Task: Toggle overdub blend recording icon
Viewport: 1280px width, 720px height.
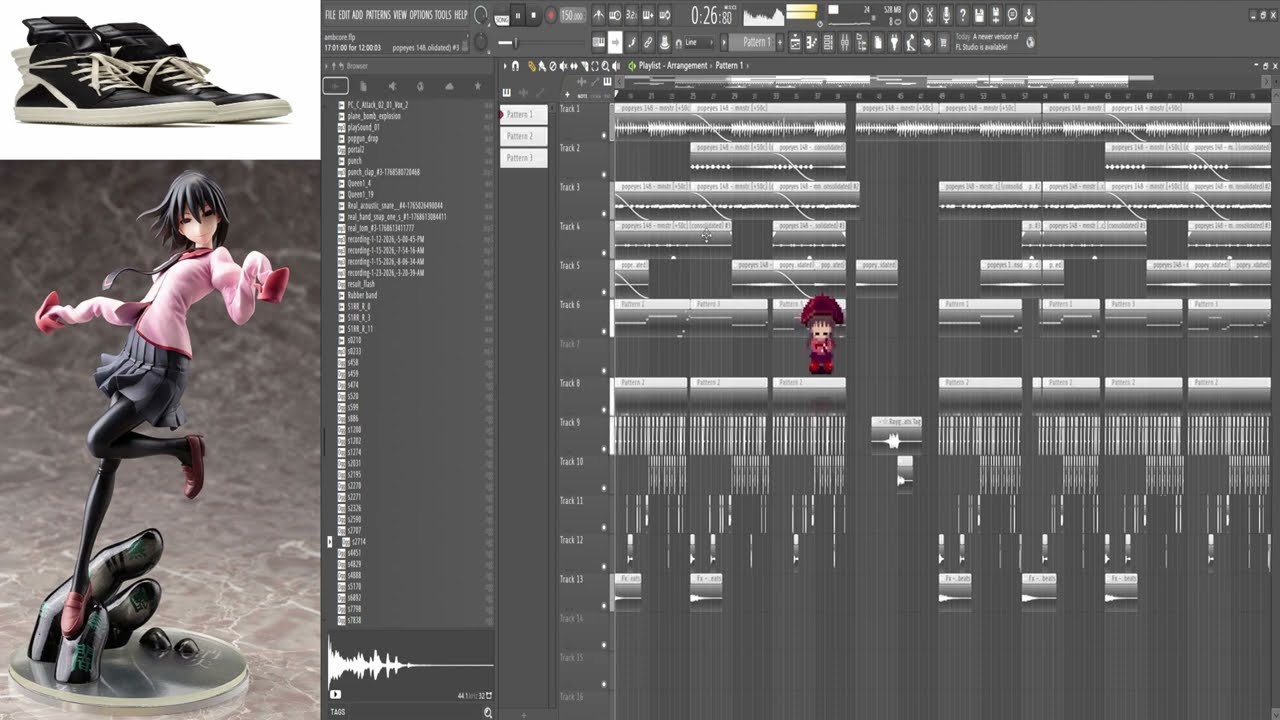Action: 648,15
